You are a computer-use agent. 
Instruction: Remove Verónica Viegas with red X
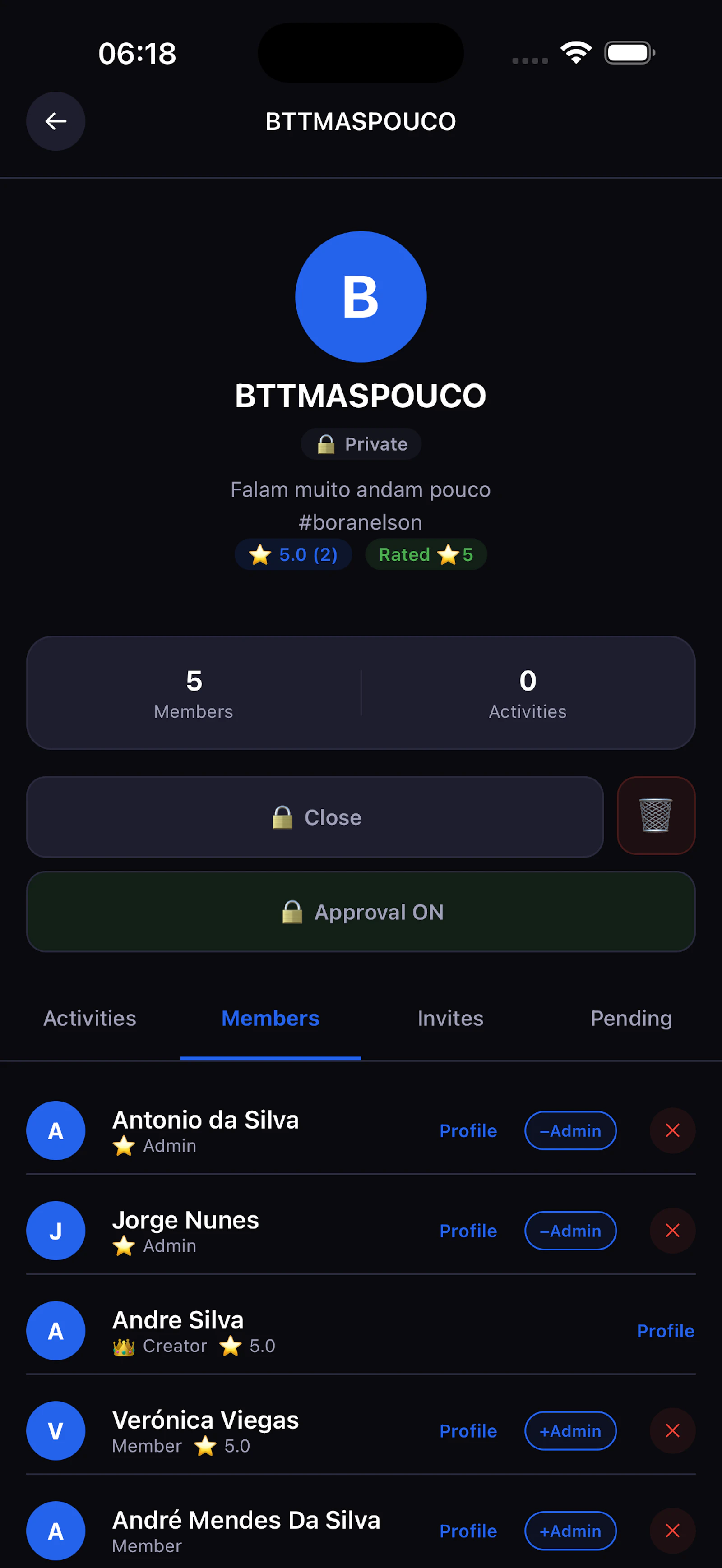click(x=672, y=1430)
